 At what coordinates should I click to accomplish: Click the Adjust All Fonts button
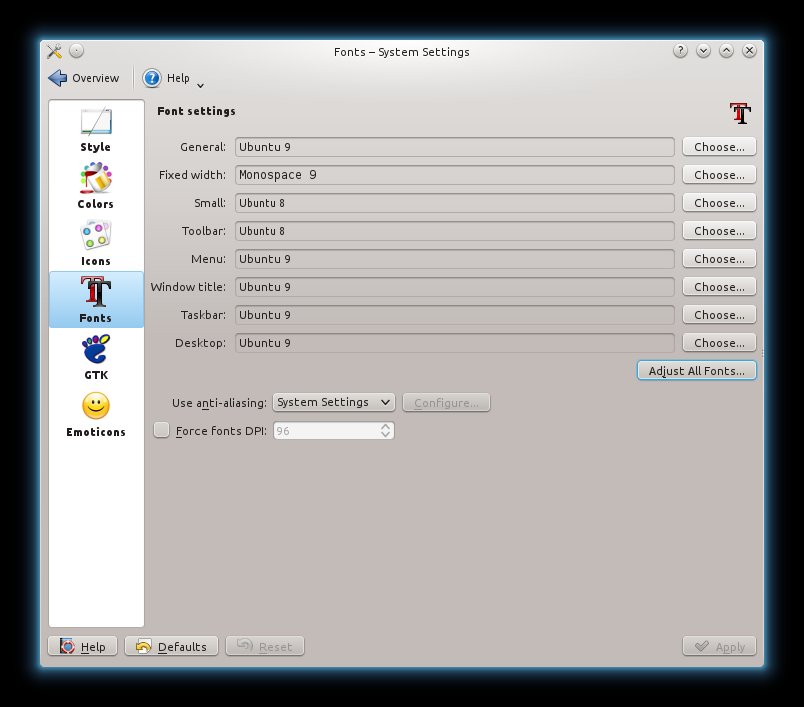(696, 371)
